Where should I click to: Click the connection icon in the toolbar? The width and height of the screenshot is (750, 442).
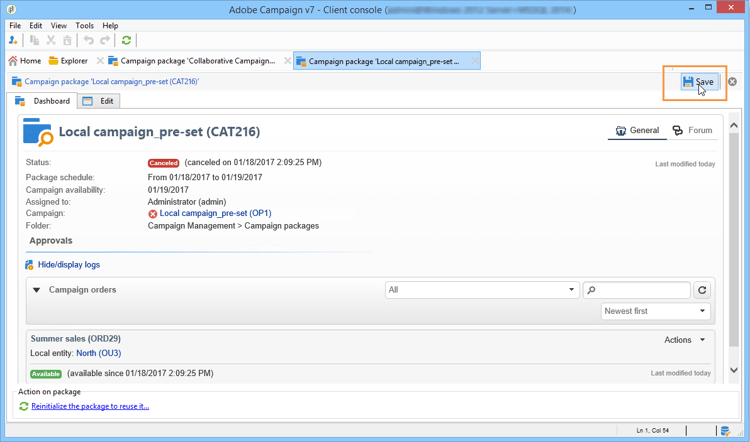(13, 40)
